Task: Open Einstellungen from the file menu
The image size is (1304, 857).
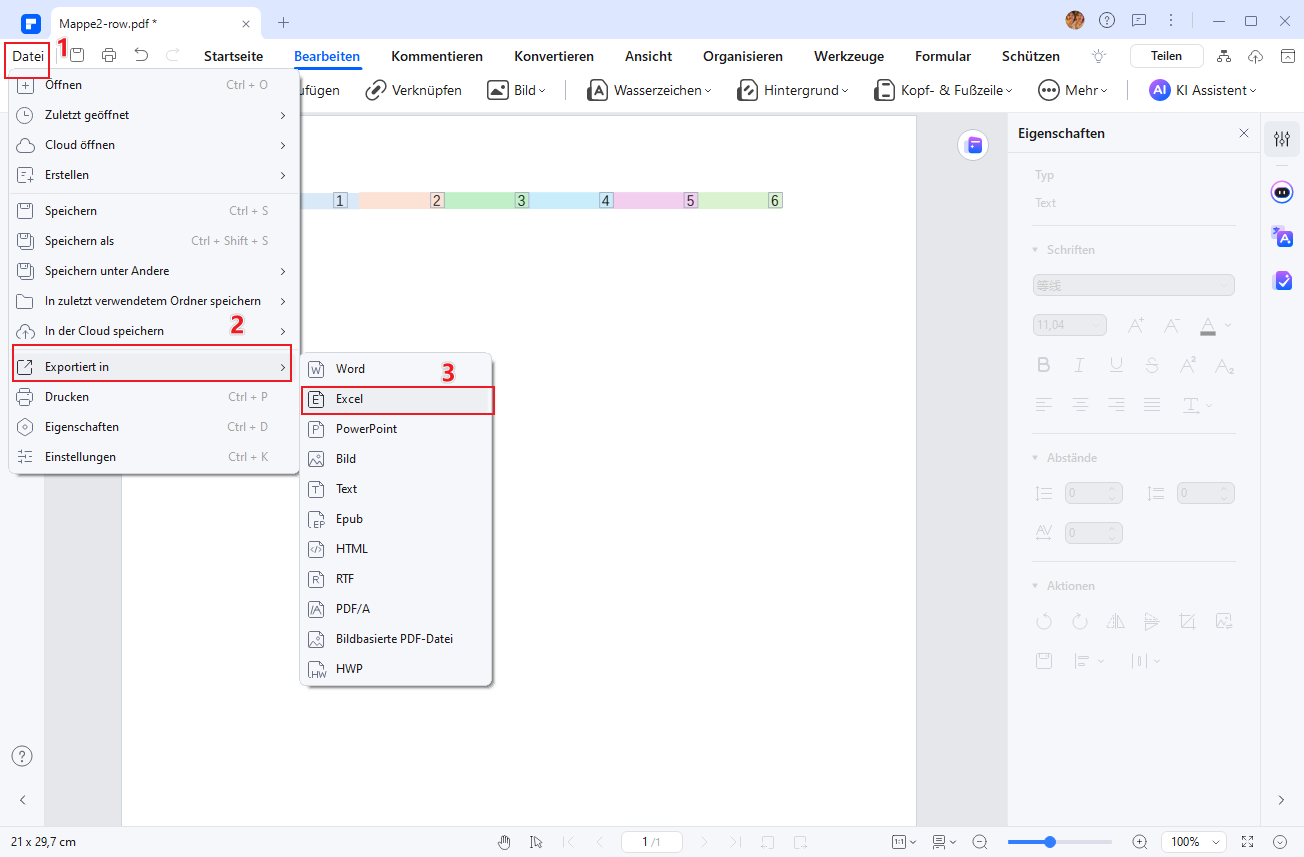Action: [x=154, y=457]
